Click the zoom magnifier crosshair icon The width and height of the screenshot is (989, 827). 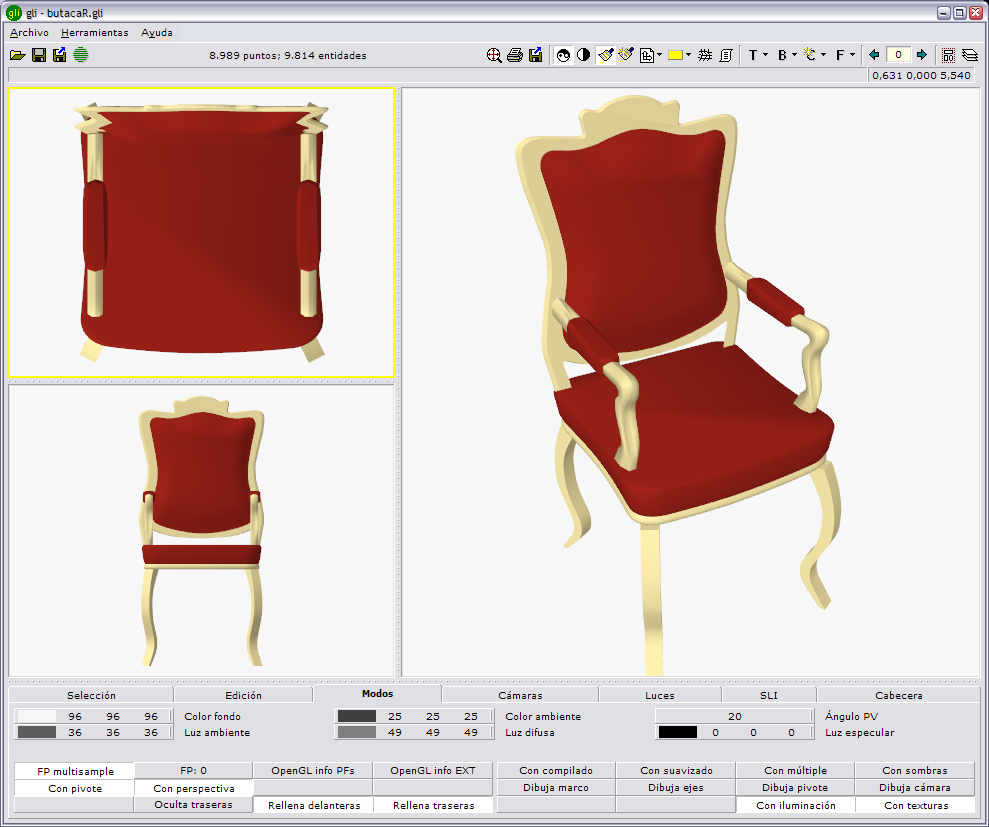pos(494,55)
